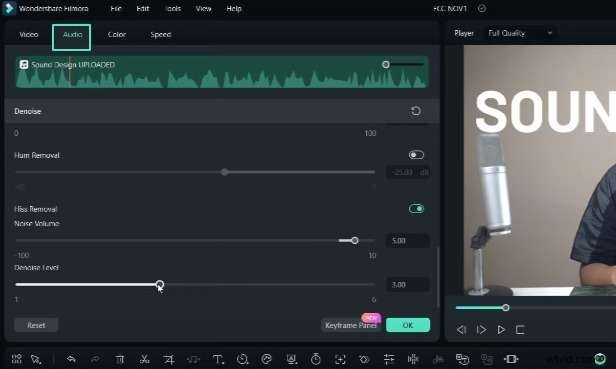The width and height of the screenshot is (616, 369).
Task: Click the speech-to-text translation icon
Action: pos(462,359)
